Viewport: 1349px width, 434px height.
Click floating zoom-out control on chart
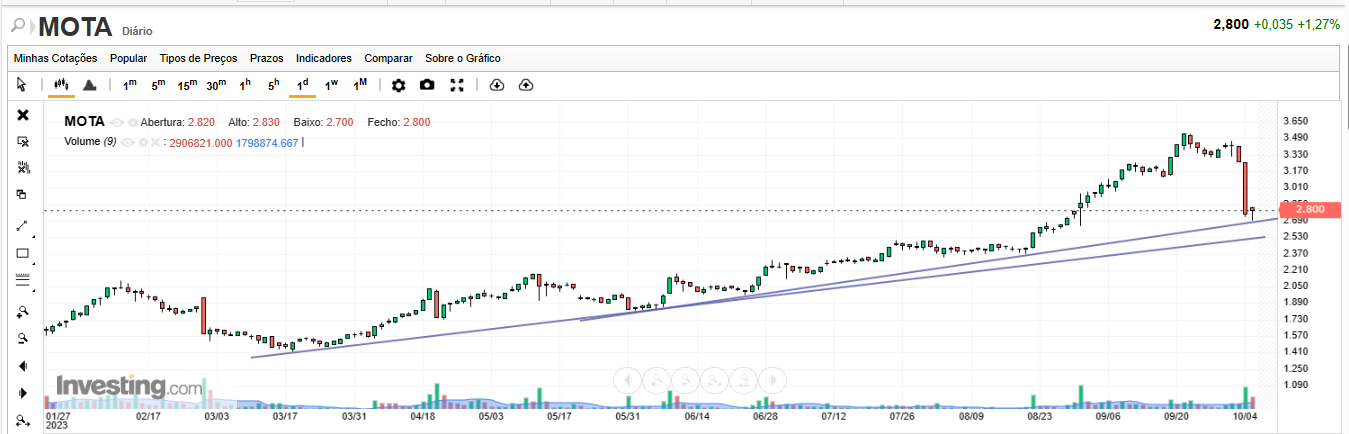(x=685, y=380)
